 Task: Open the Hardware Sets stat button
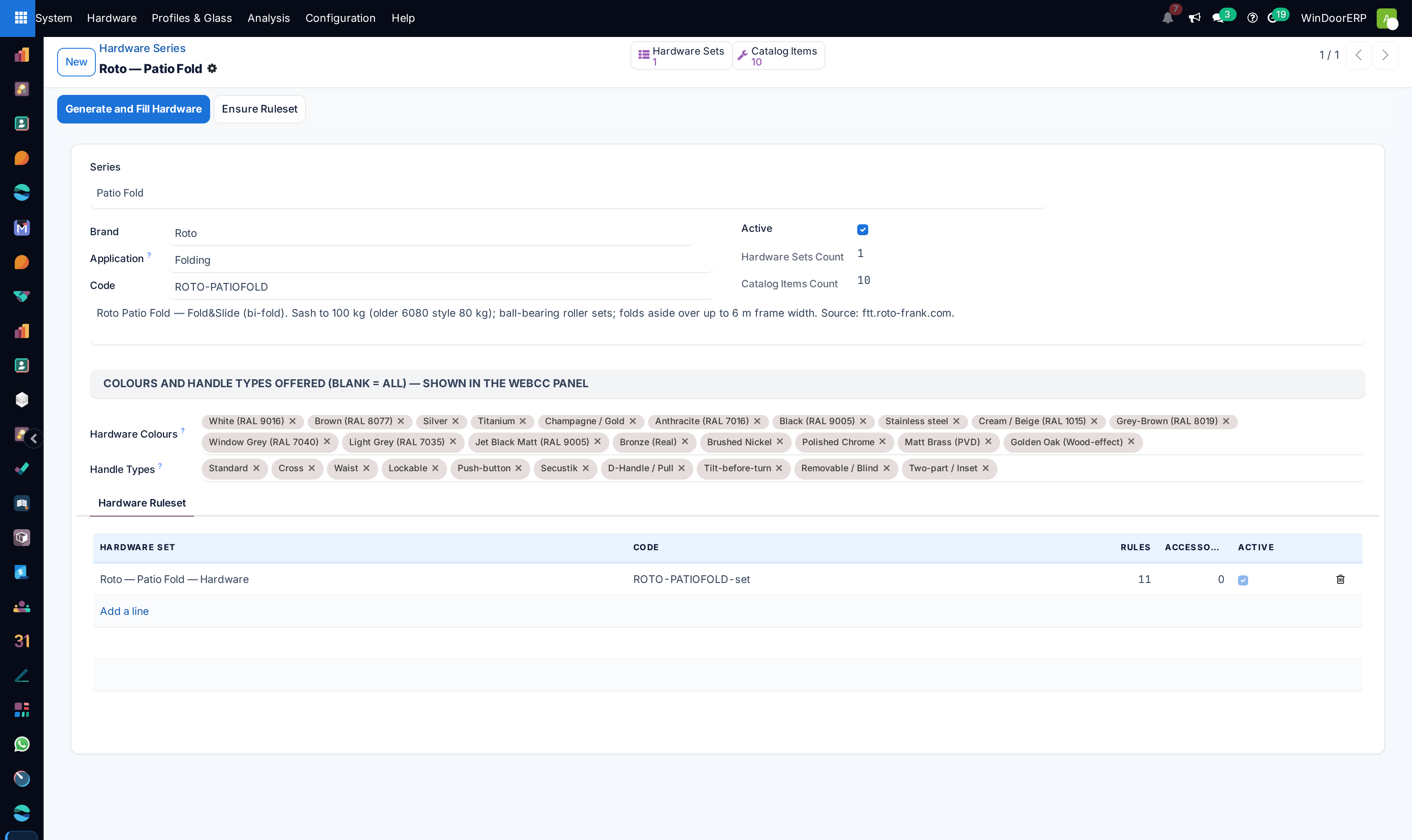point(681,55)
